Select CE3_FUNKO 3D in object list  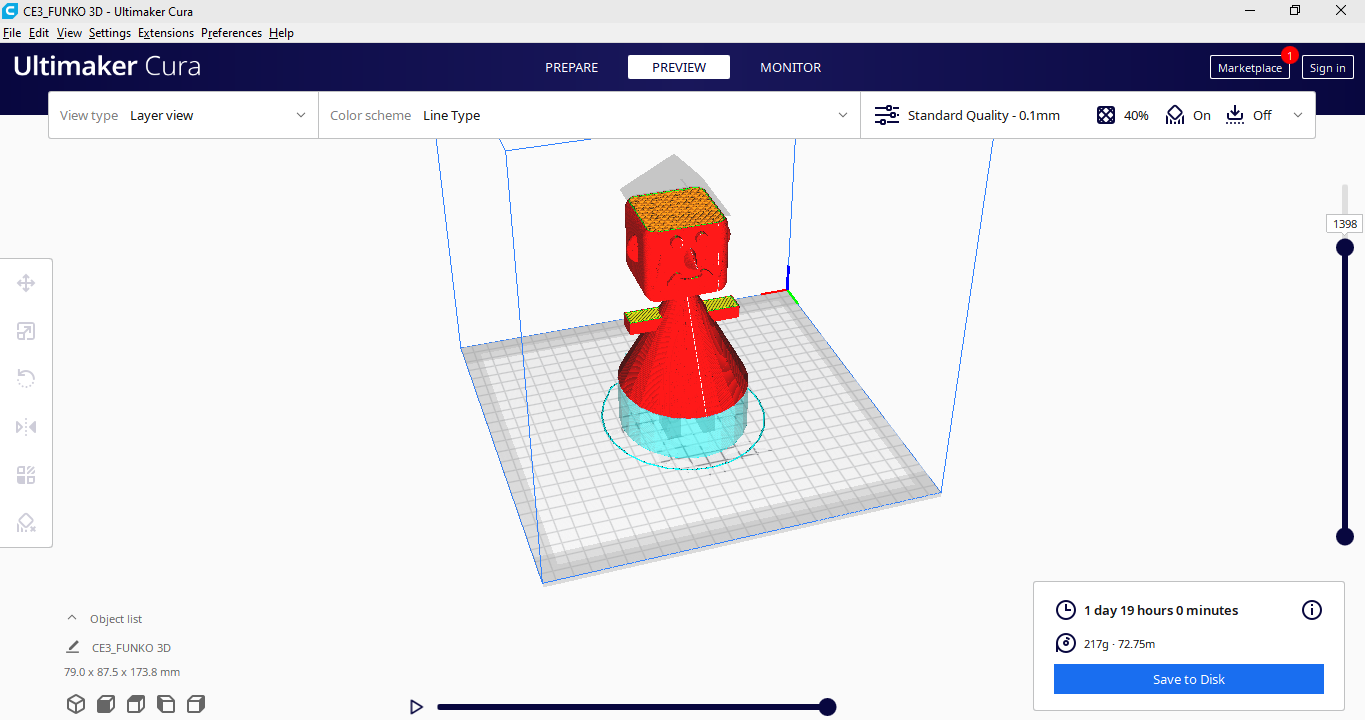point(131,647)
